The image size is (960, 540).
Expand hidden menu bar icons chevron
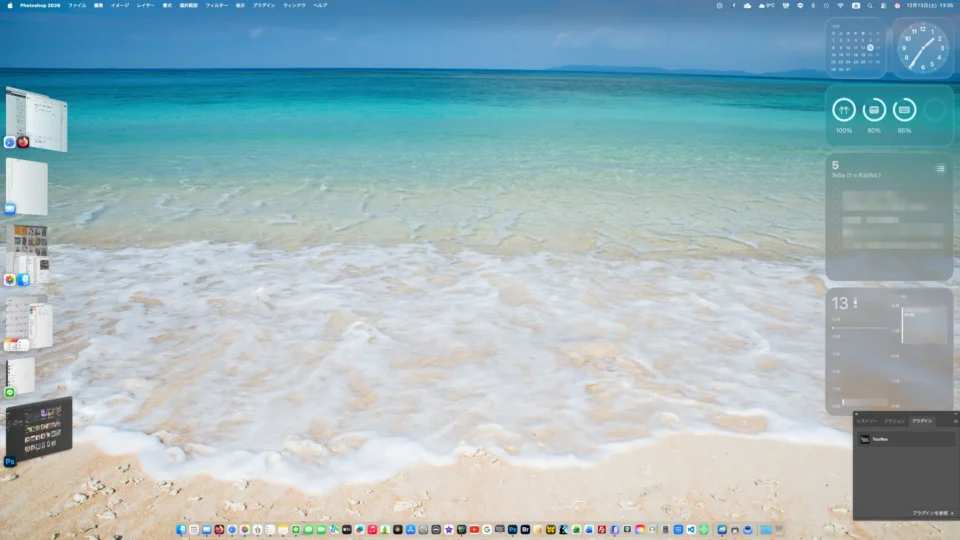(734, 6)
